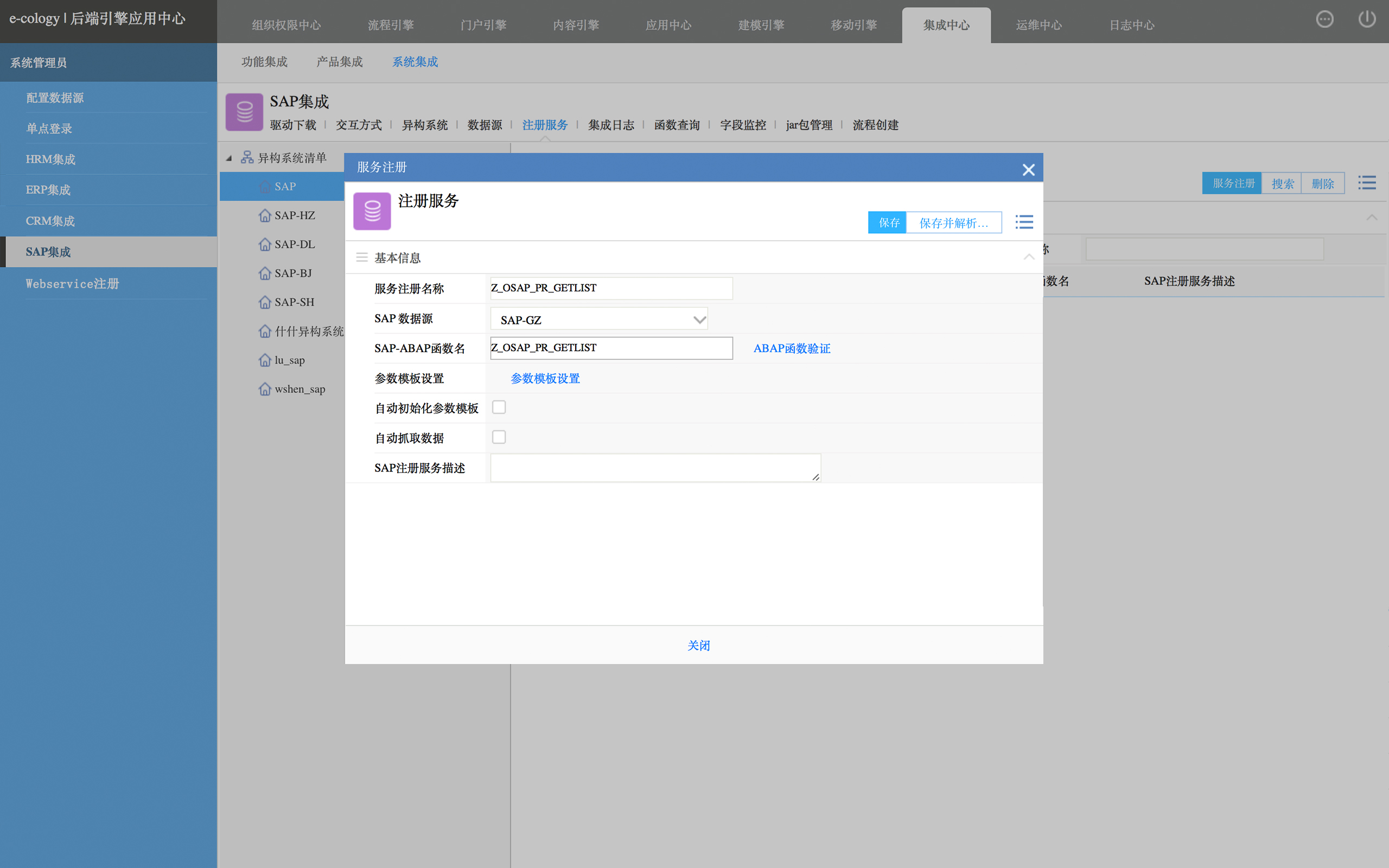Open the 集成日志 tab
Image resolution: width=1389 pixels, height=868 pixels.
click(x=611, y=125)
